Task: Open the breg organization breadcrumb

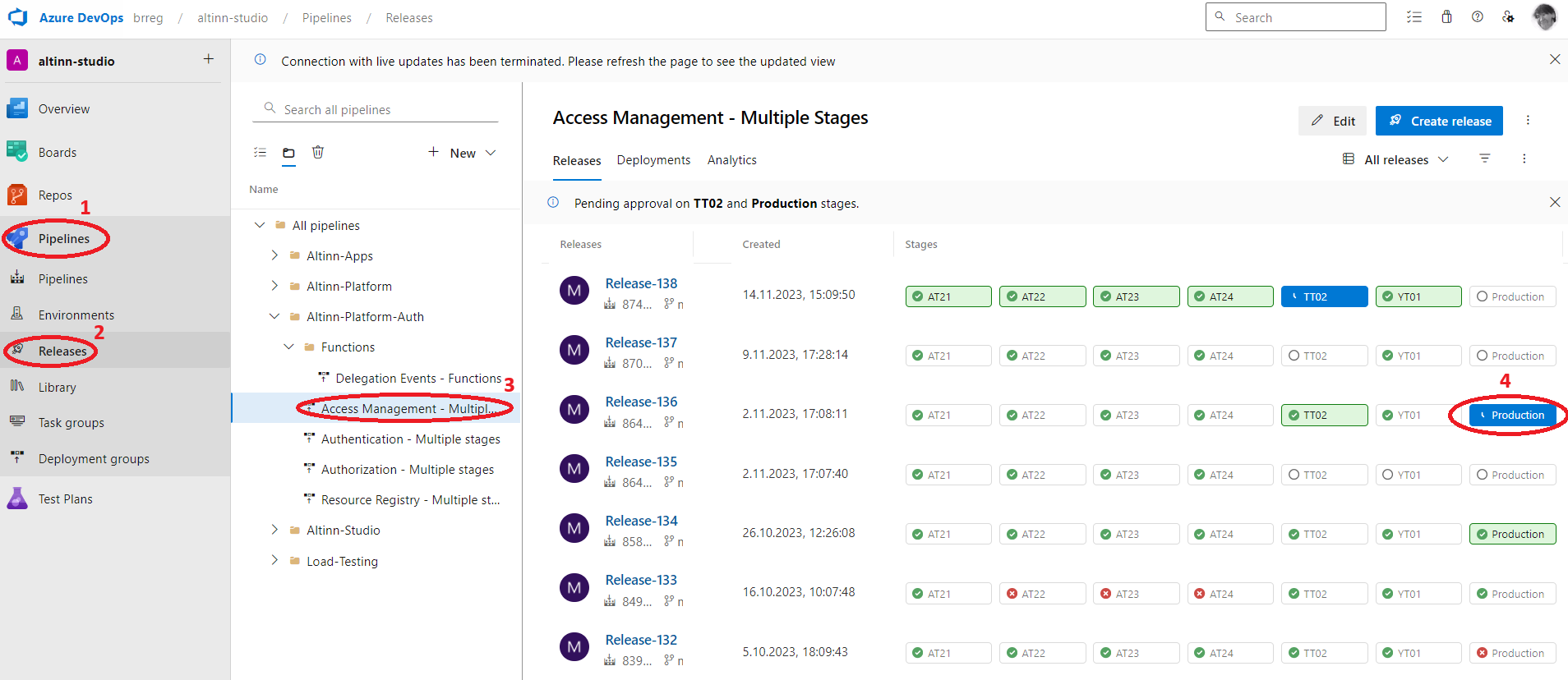Action: 148,17
